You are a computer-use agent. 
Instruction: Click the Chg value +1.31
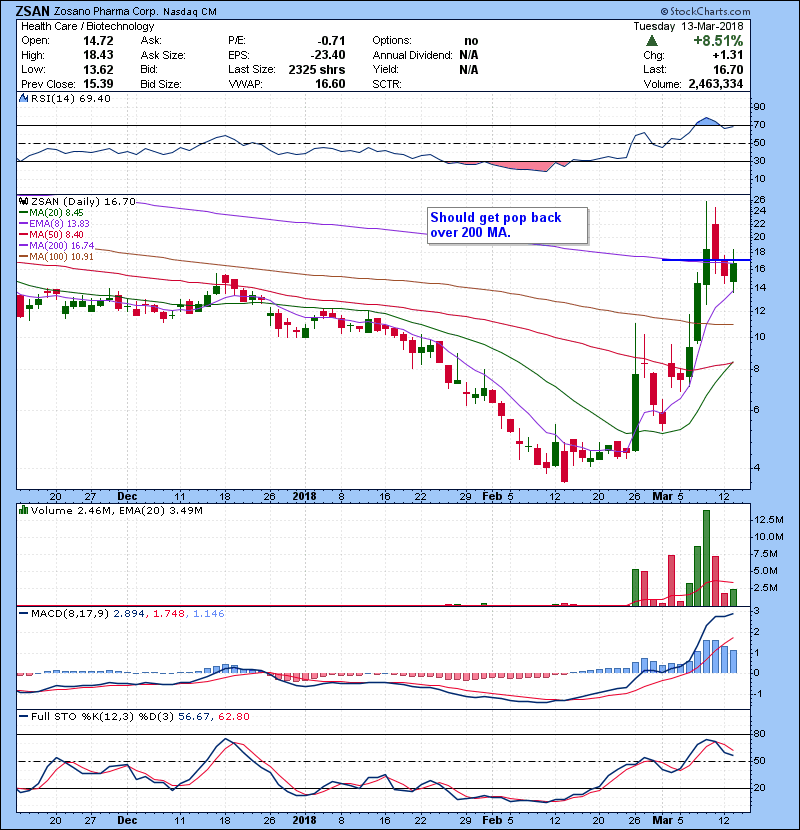(727, 55)
